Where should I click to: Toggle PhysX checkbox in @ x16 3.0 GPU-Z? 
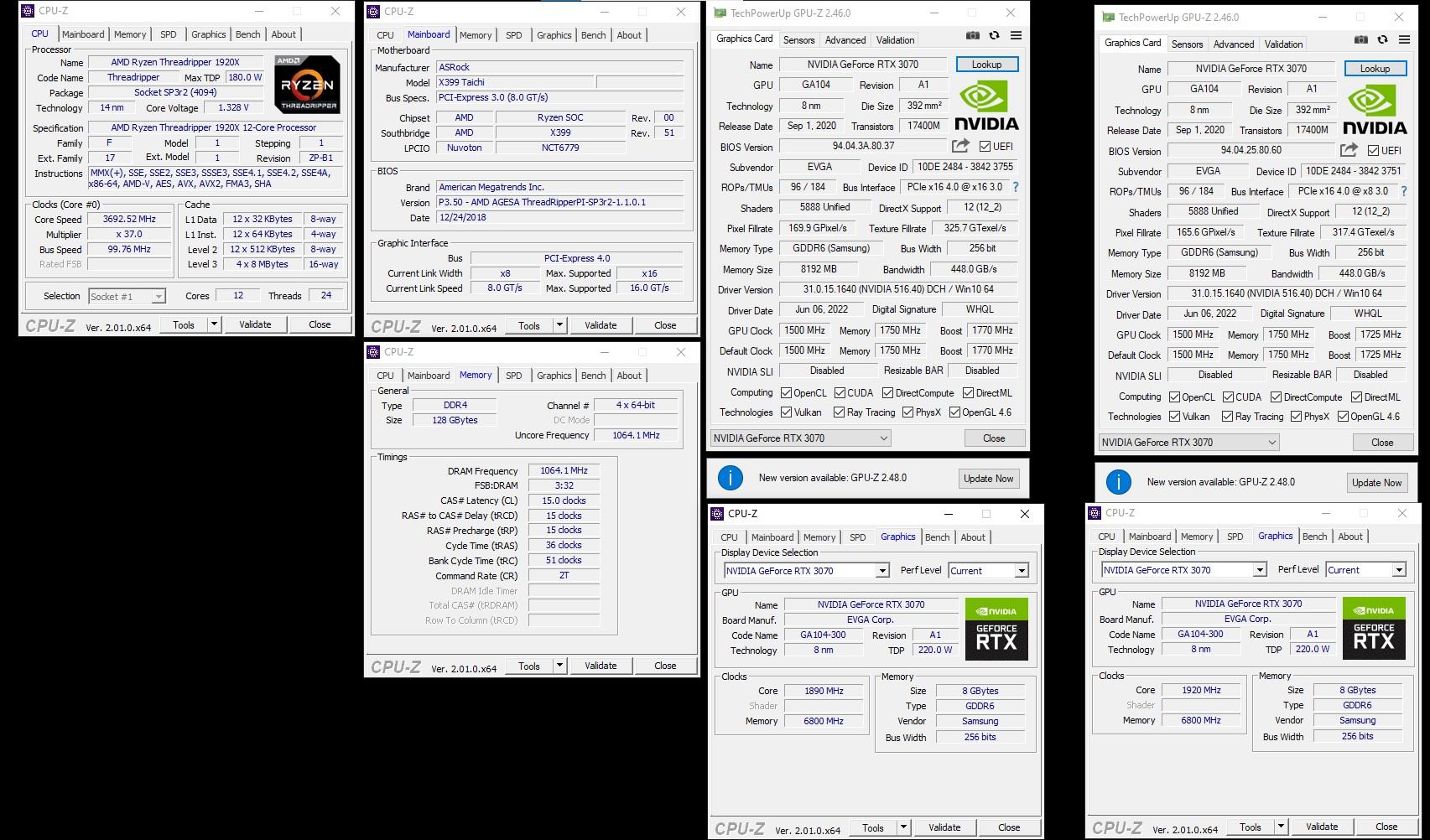point(907,412)
